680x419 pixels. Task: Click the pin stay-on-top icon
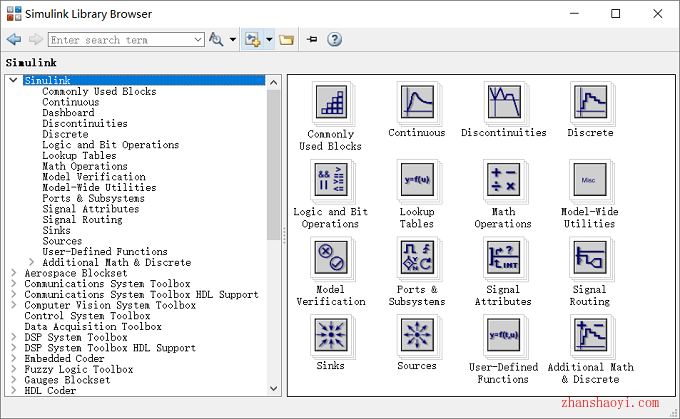tap(312, 39)
